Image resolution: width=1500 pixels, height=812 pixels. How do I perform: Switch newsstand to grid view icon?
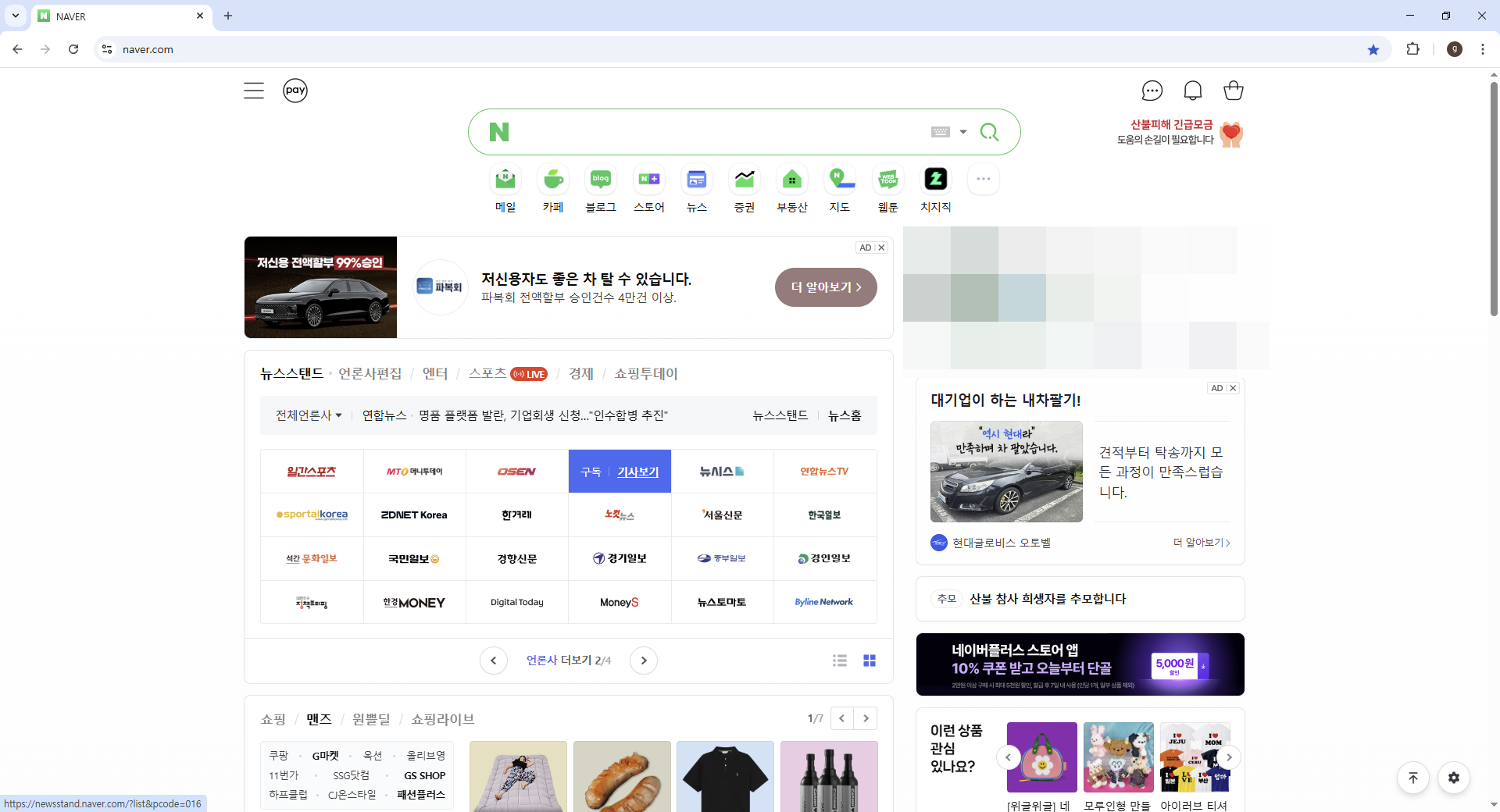tap(870, 661)
